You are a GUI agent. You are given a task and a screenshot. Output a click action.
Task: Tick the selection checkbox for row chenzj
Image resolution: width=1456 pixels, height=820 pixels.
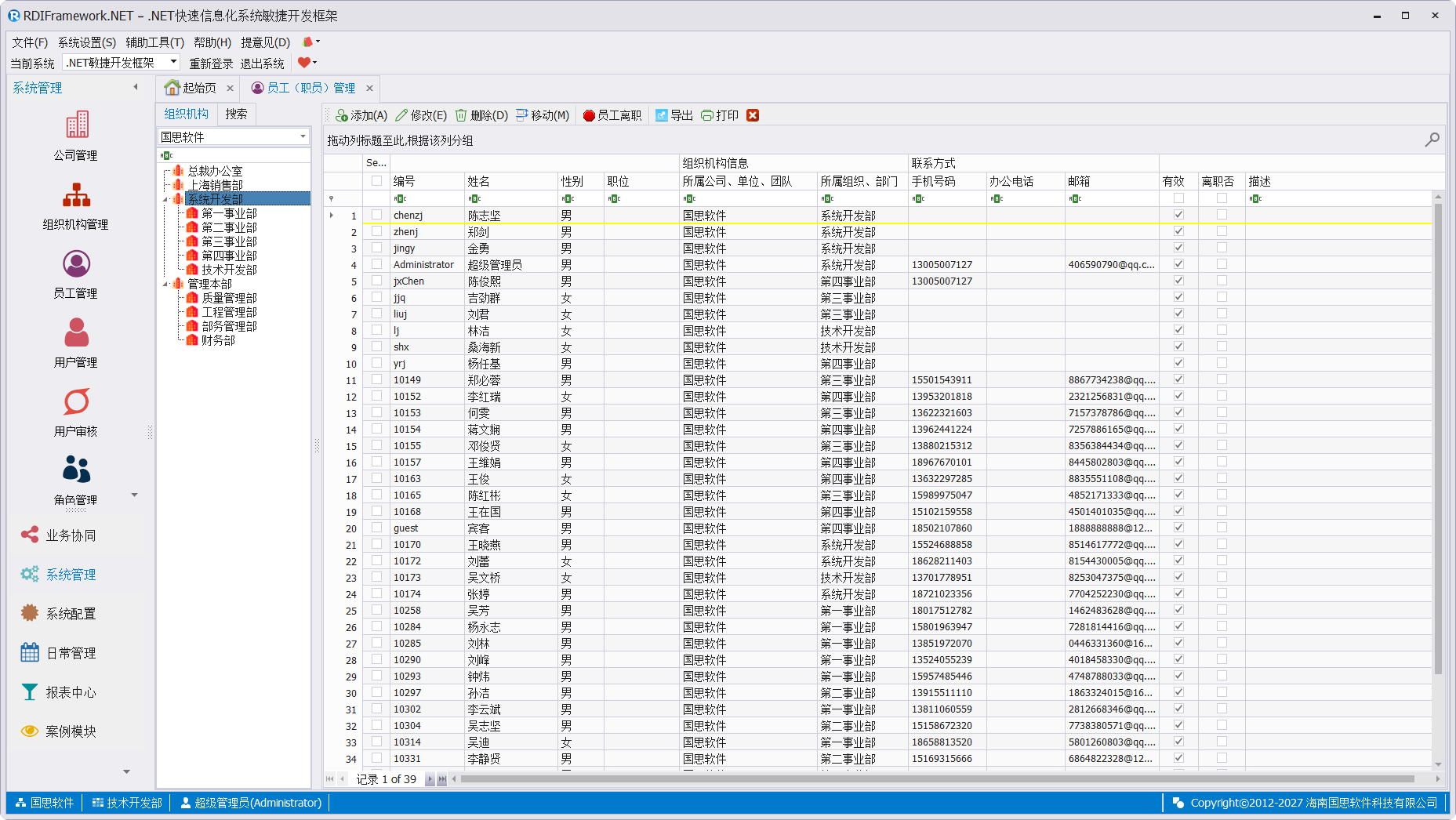[x=377, y=215]
